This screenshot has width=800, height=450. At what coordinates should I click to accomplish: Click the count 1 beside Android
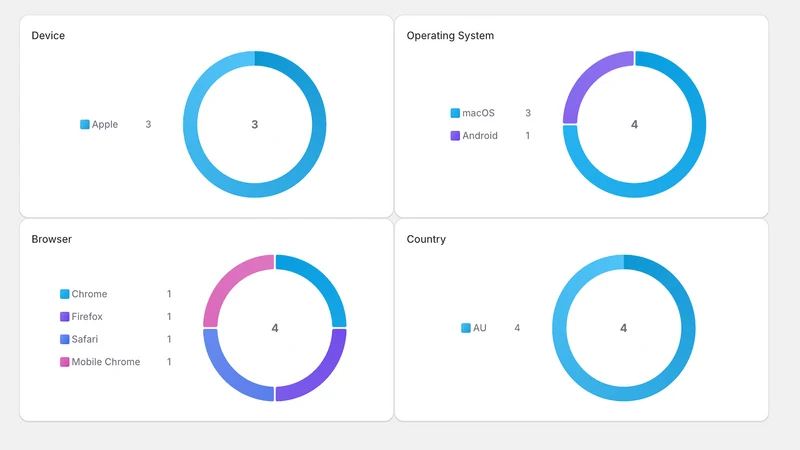[x=528, y=135]
